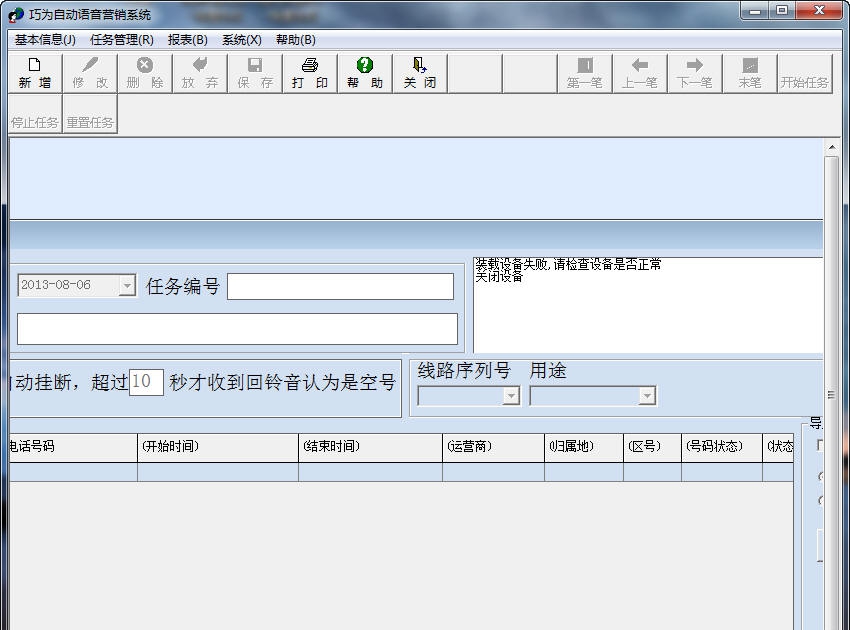This screenshot has width=850, height=630.
Task: Click the 停止任务 (Stop Task) button
Action: coord(35,114)
